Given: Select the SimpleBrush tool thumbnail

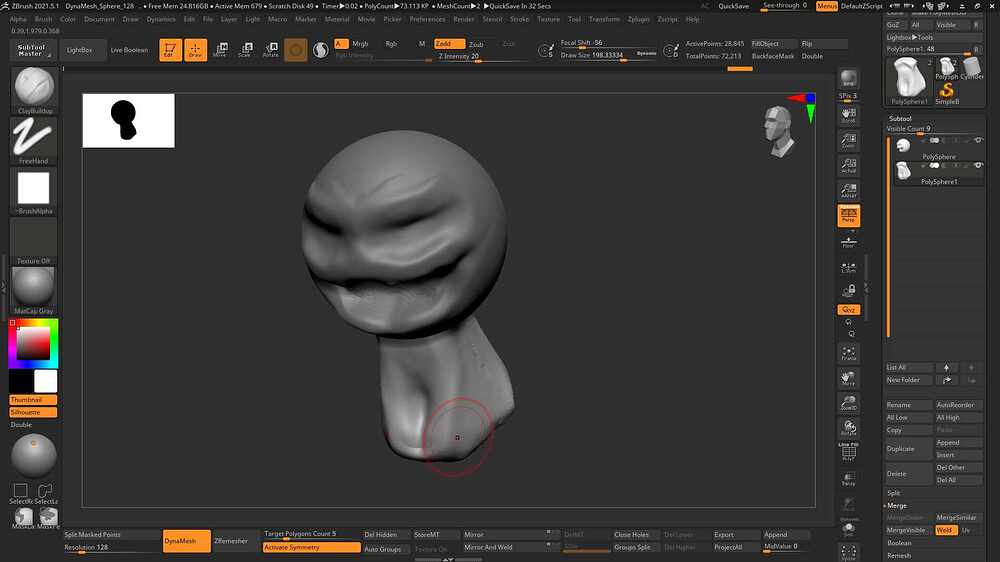Looking at the screenshot, I should [947, 93].
